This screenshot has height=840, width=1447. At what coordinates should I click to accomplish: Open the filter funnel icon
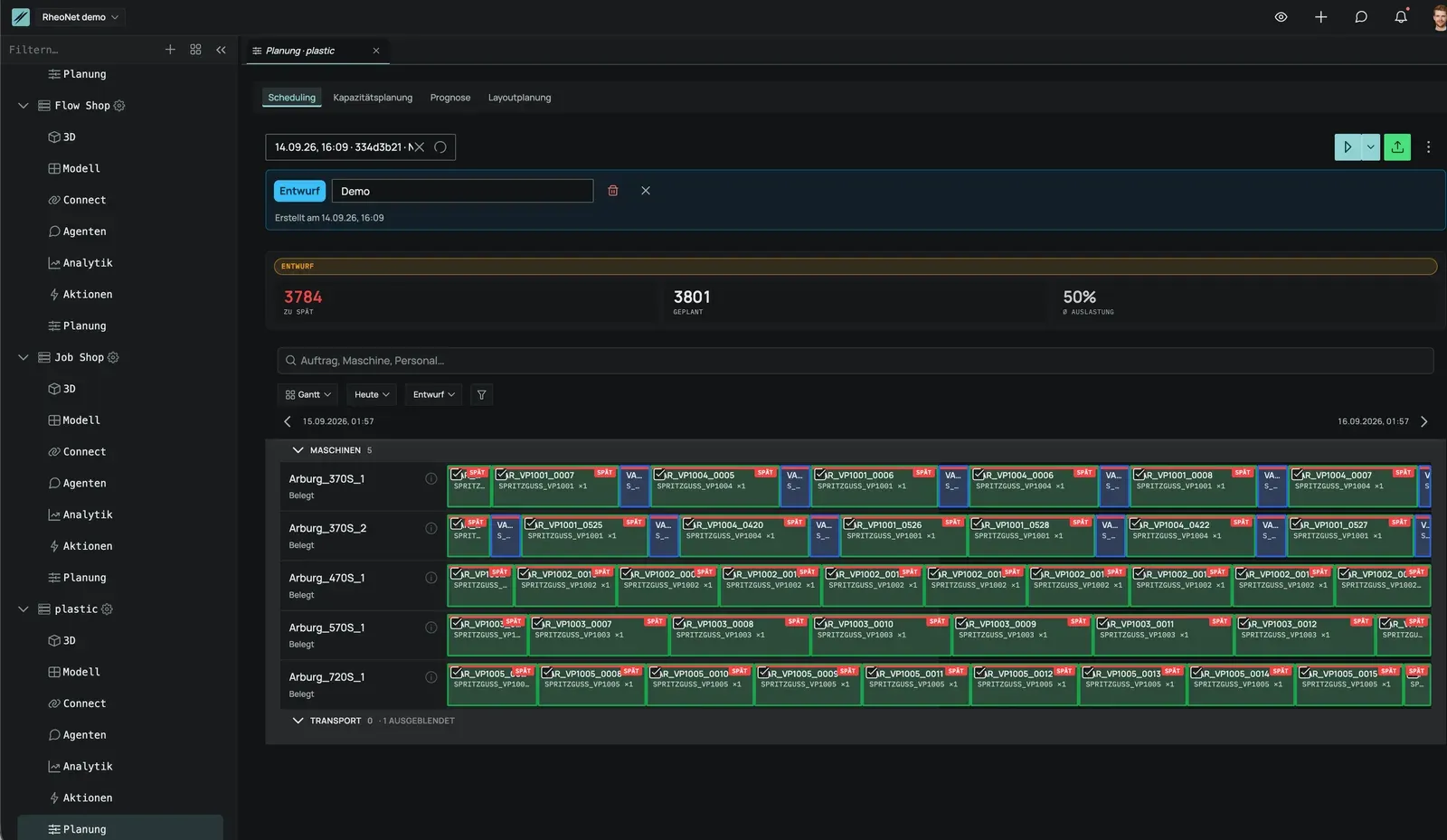(x=482, y=395)
